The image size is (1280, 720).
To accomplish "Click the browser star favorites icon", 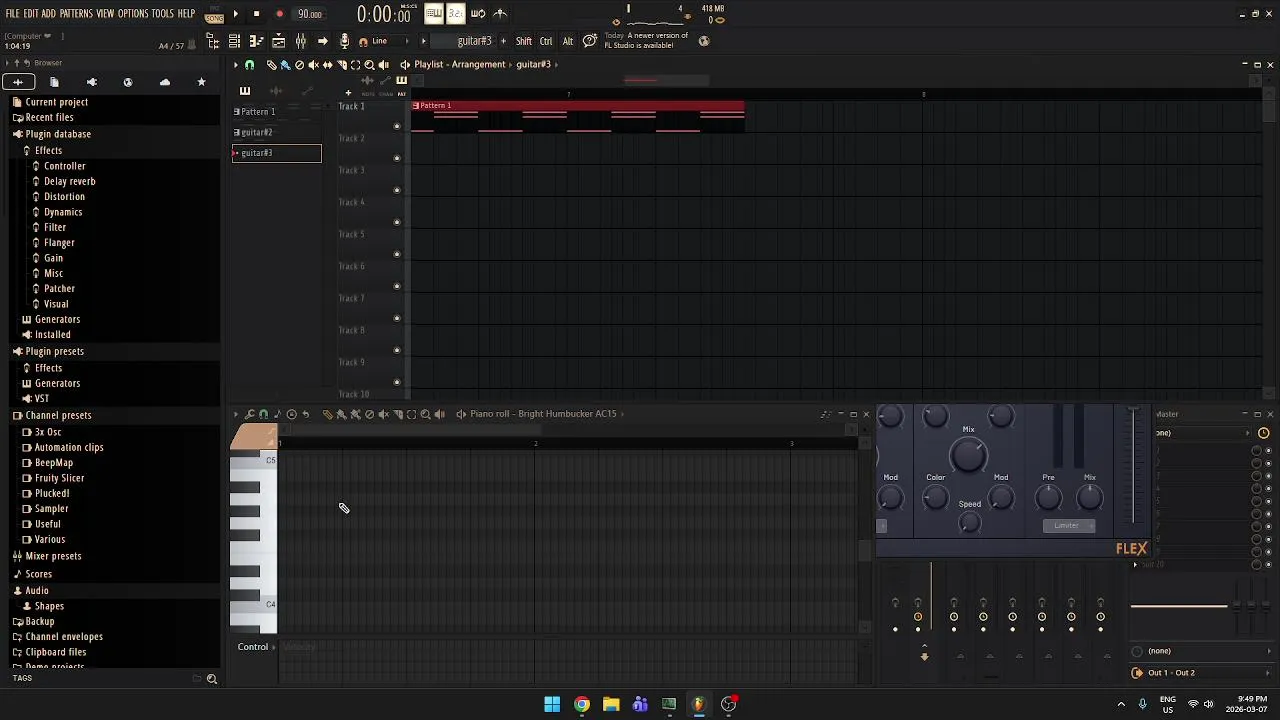I will pos(201,82).
